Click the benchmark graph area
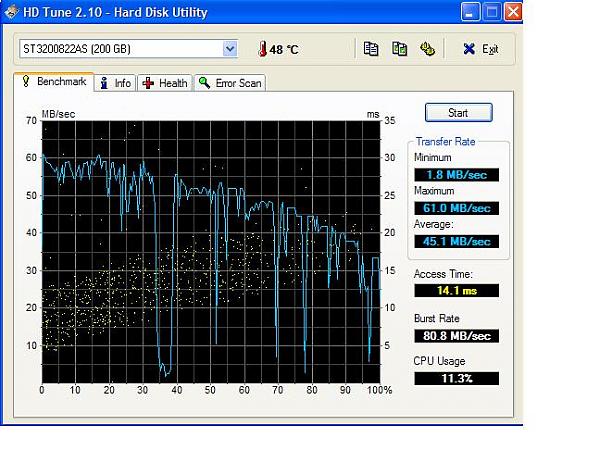The height and width of the screenshot is (450, 600). point(211,252)
